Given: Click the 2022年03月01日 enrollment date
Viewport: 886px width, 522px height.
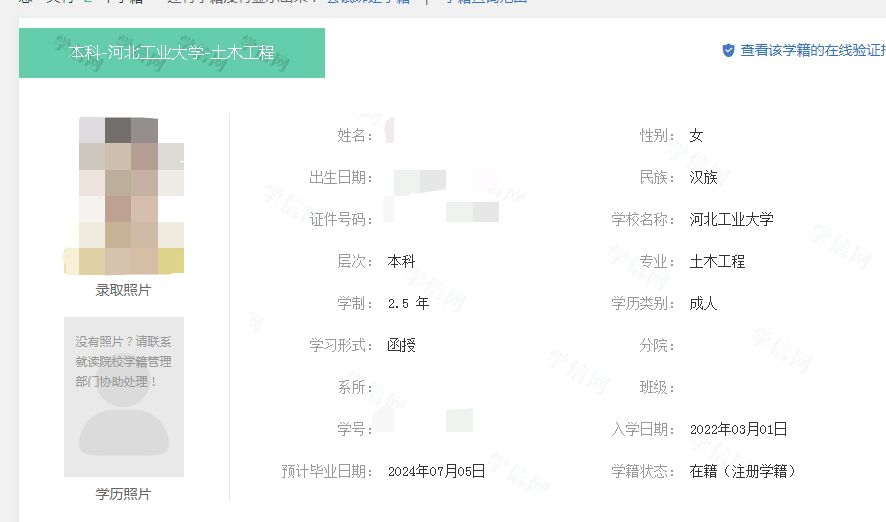Looking at the screenshot, I should pos(738,429).
